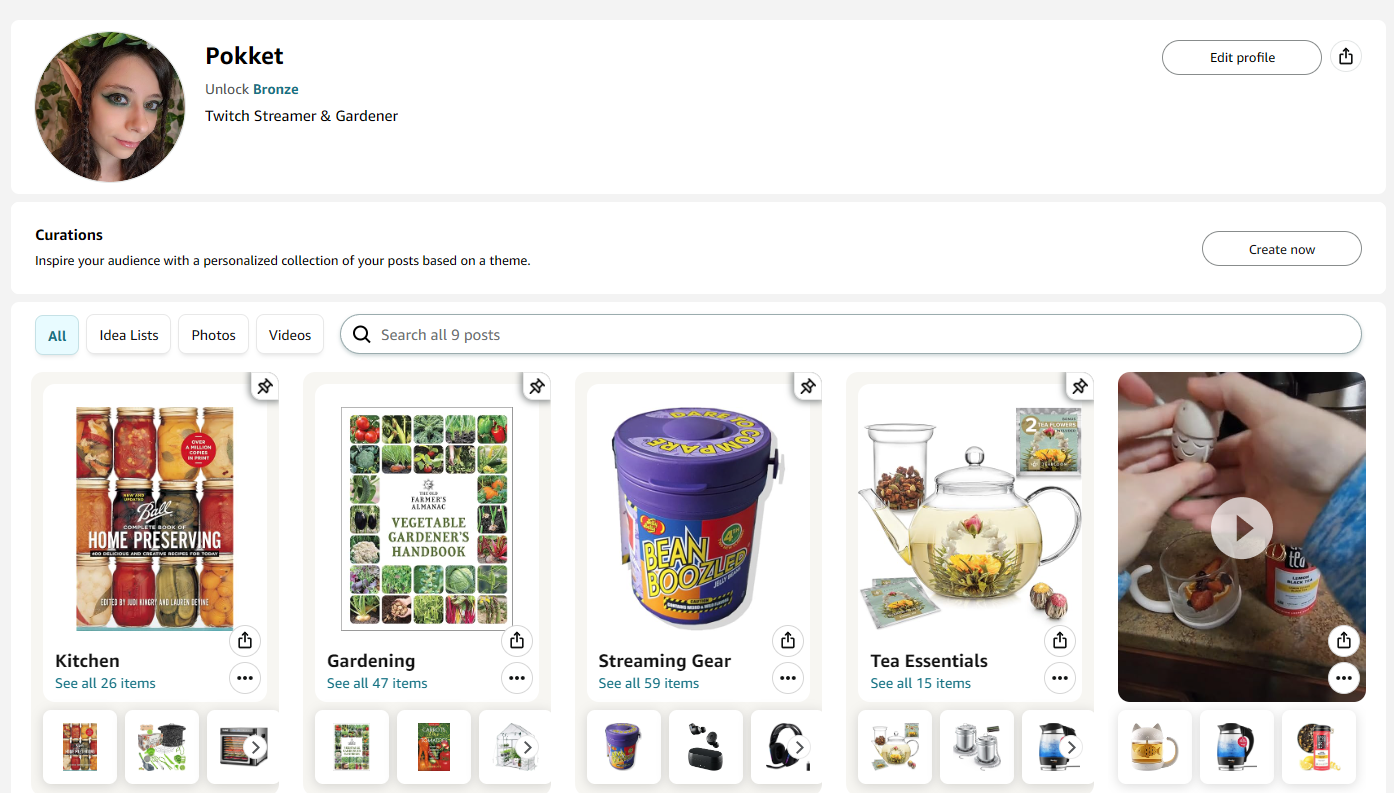Switch to the Idea Lists tab

(129, 335)
